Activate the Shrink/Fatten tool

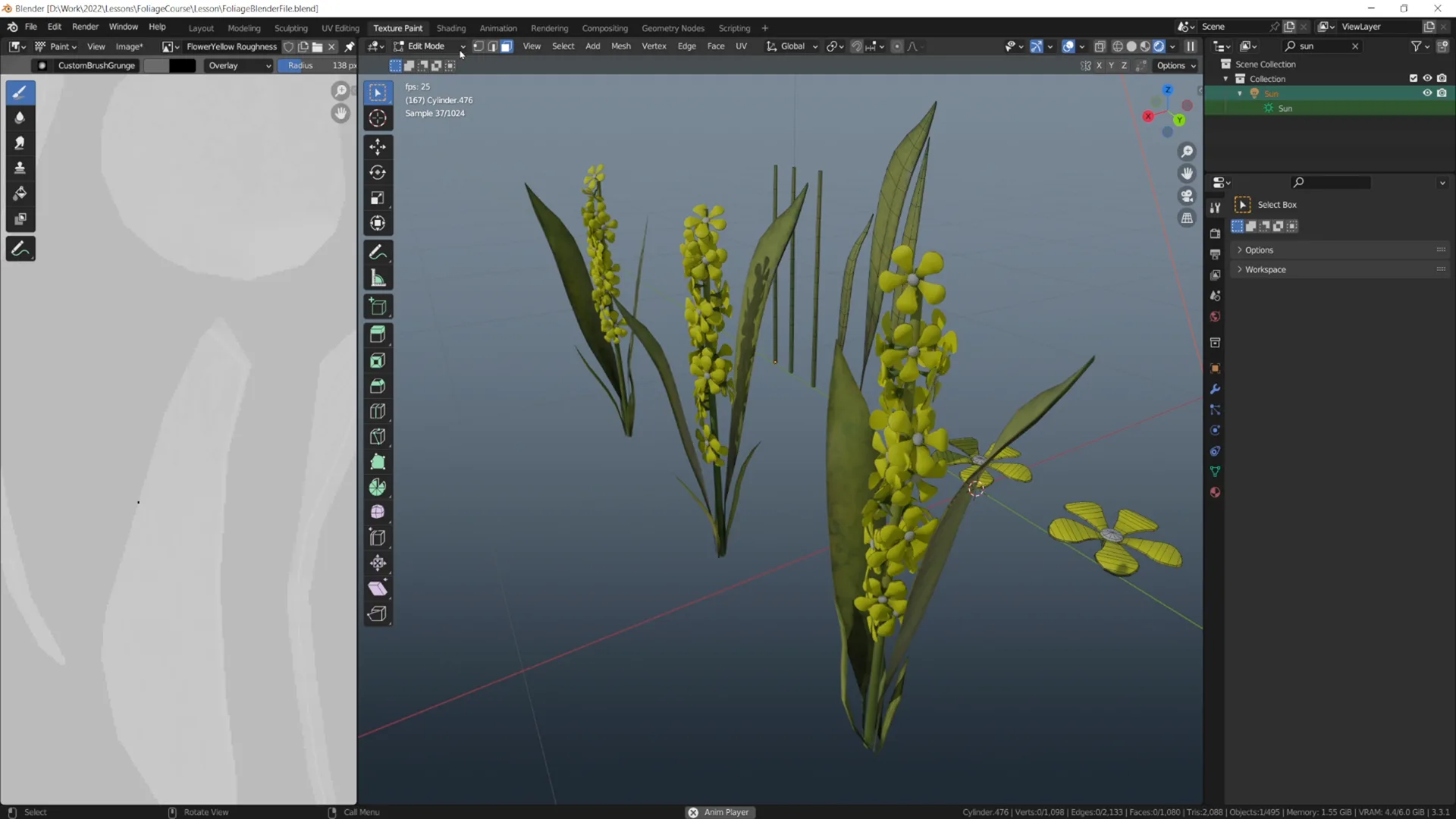coord(378,563)
